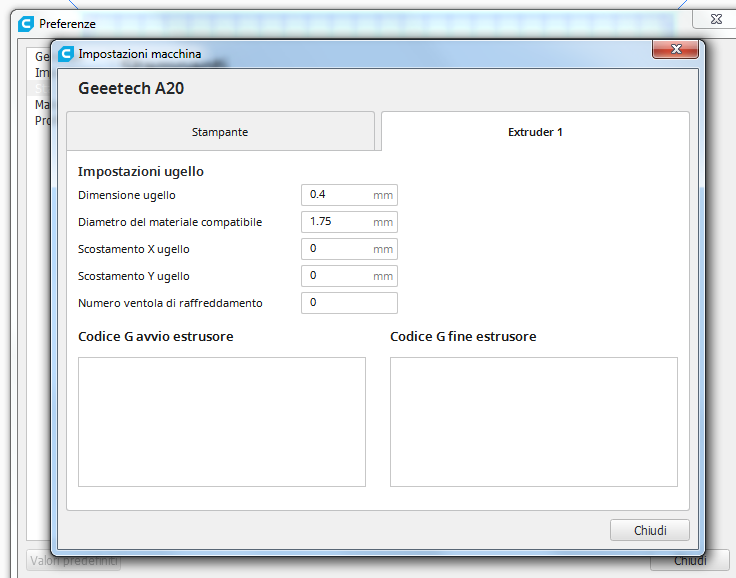Click the Dimensione ugello label
The width and height of the screenshot is (736, 578).
tap(127, 195)
